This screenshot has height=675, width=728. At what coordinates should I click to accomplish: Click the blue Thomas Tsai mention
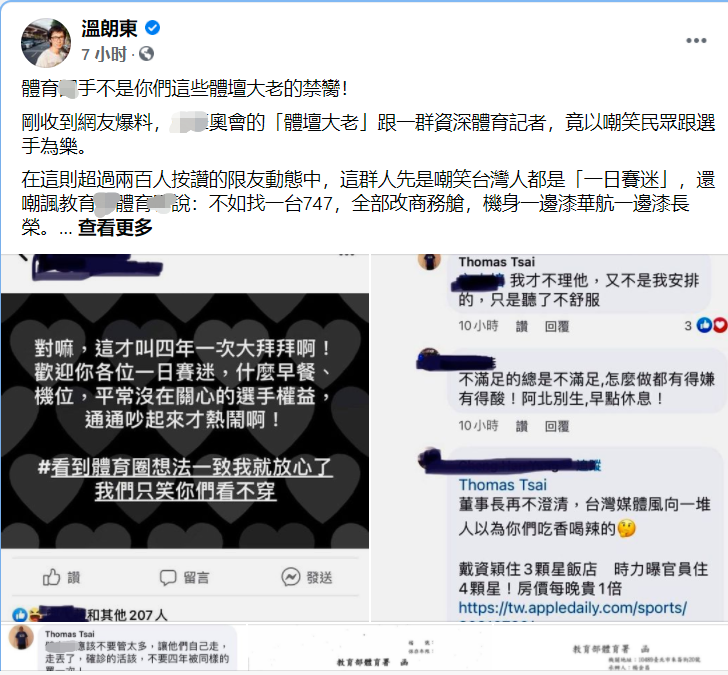(x=502, y=485)
